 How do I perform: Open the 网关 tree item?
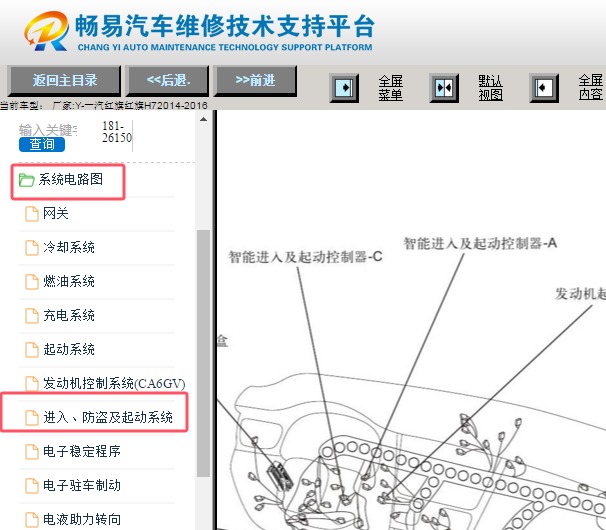(x=56, y=213)
